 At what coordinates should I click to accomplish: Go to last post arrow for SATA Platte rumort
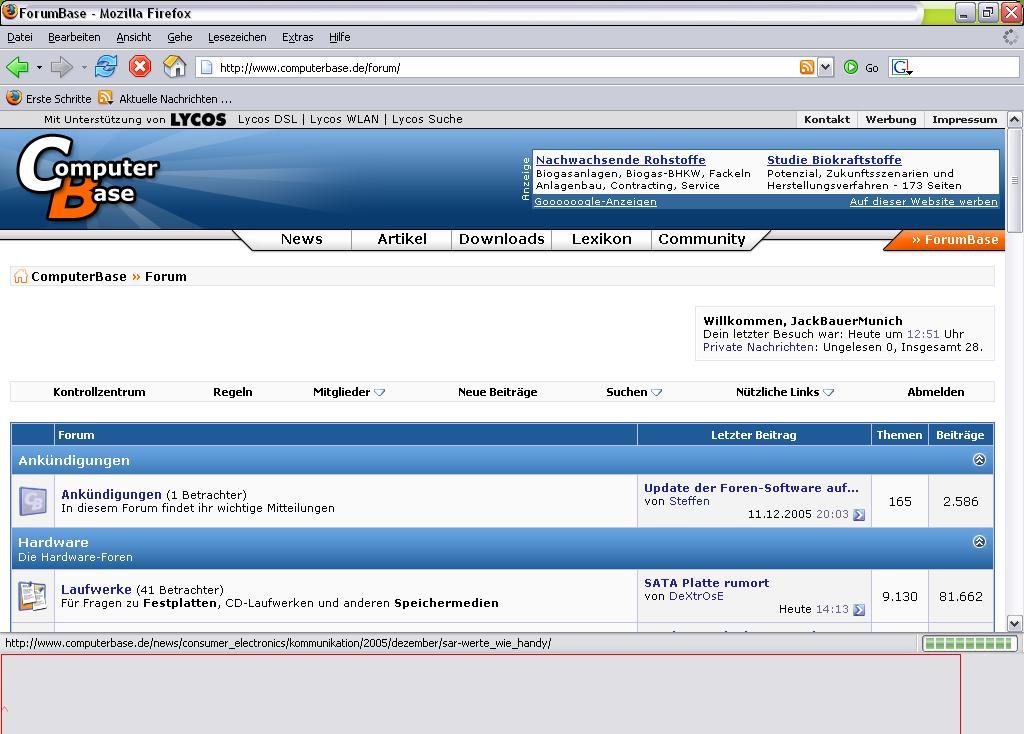click(859, 609)
